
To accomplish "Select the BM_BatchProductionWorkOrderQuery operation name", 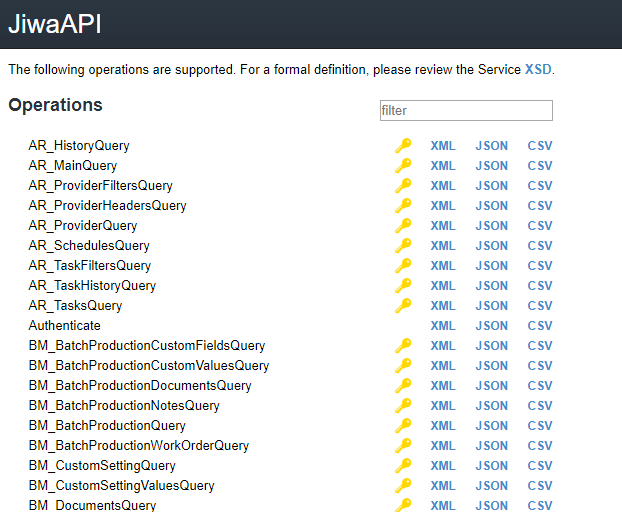I will 139,445.
